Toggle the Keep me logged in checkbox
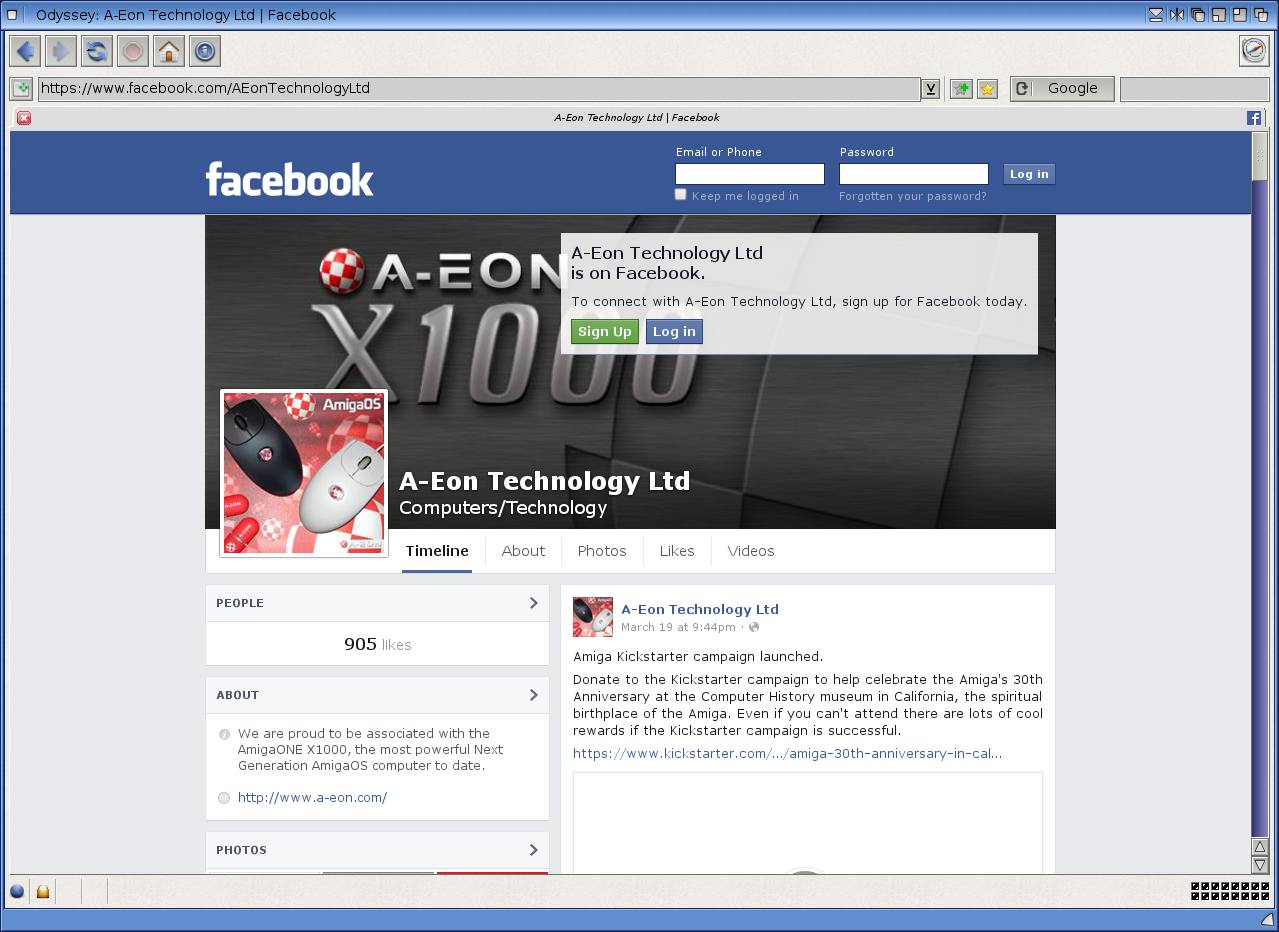The height and width of the screenshot is (932, 1279). tap(681, 195)
